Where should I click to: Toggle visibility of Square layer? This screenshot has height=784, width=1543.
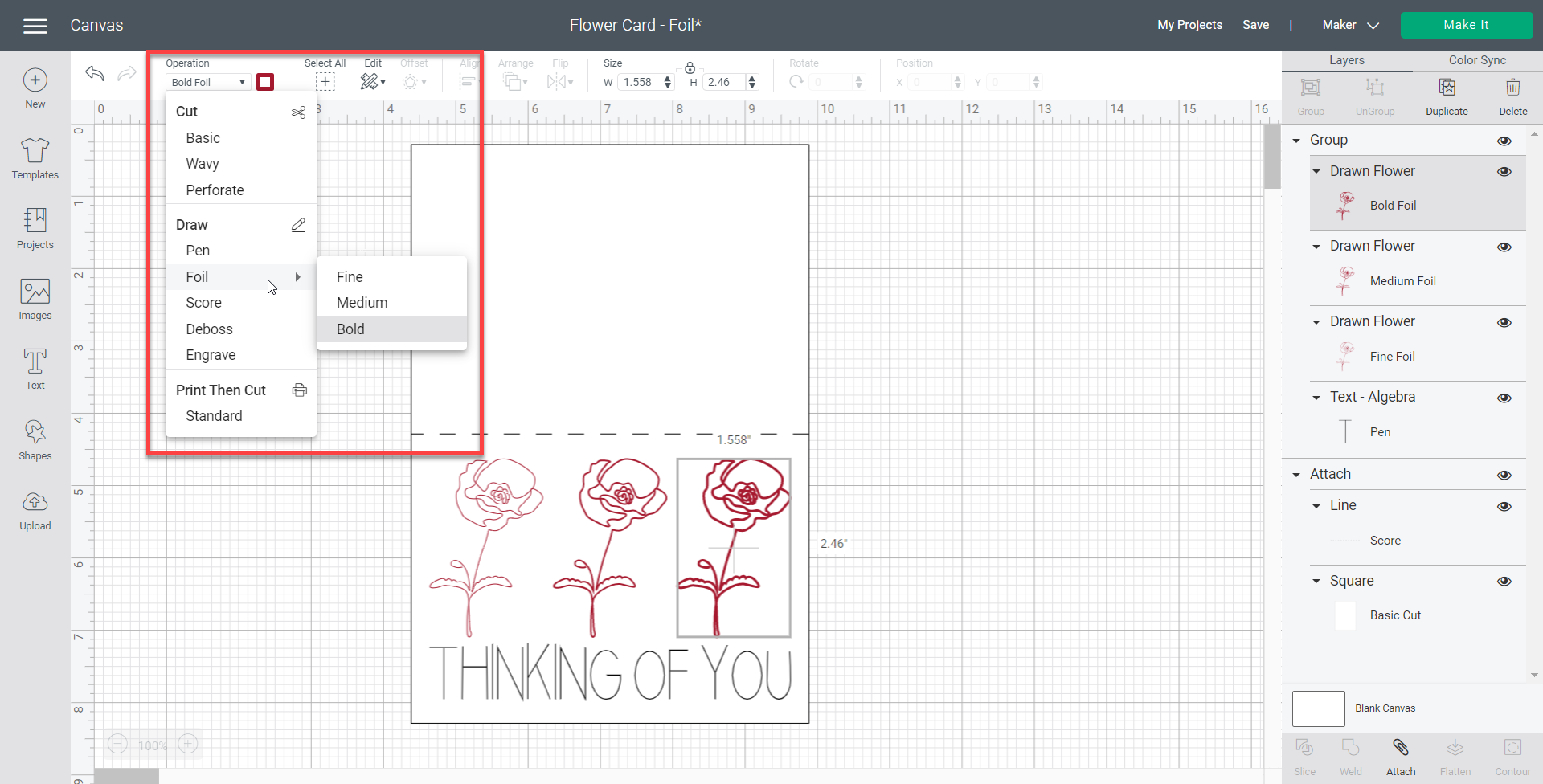(x=1504, y=582)
